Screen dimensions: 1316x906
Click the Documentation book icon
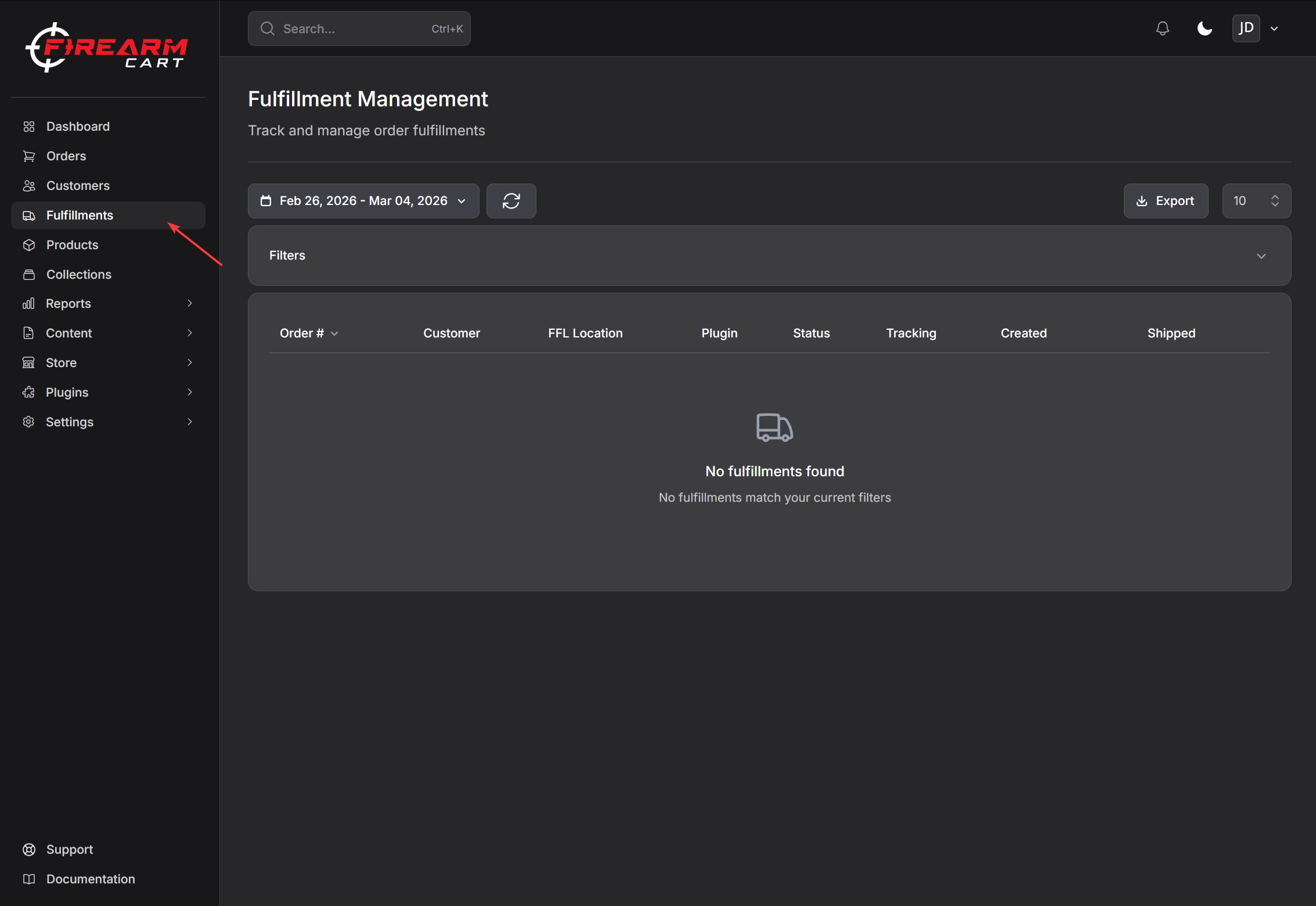tap(29, 879)
